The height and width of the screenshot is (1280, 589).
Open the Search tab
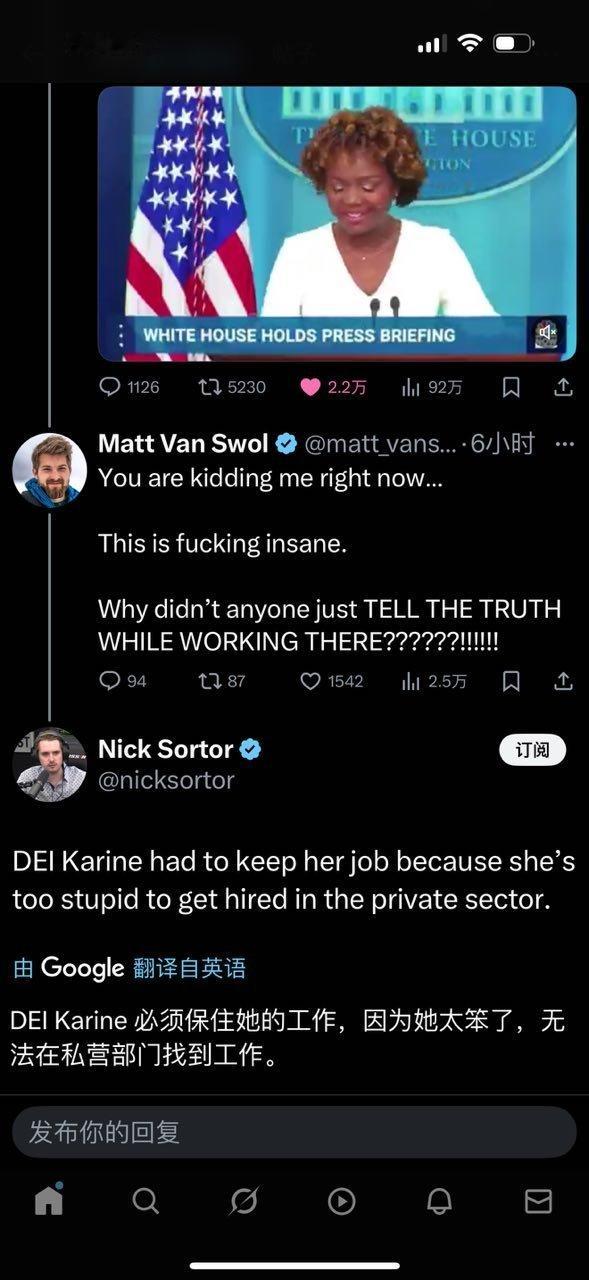(146, 1200)
